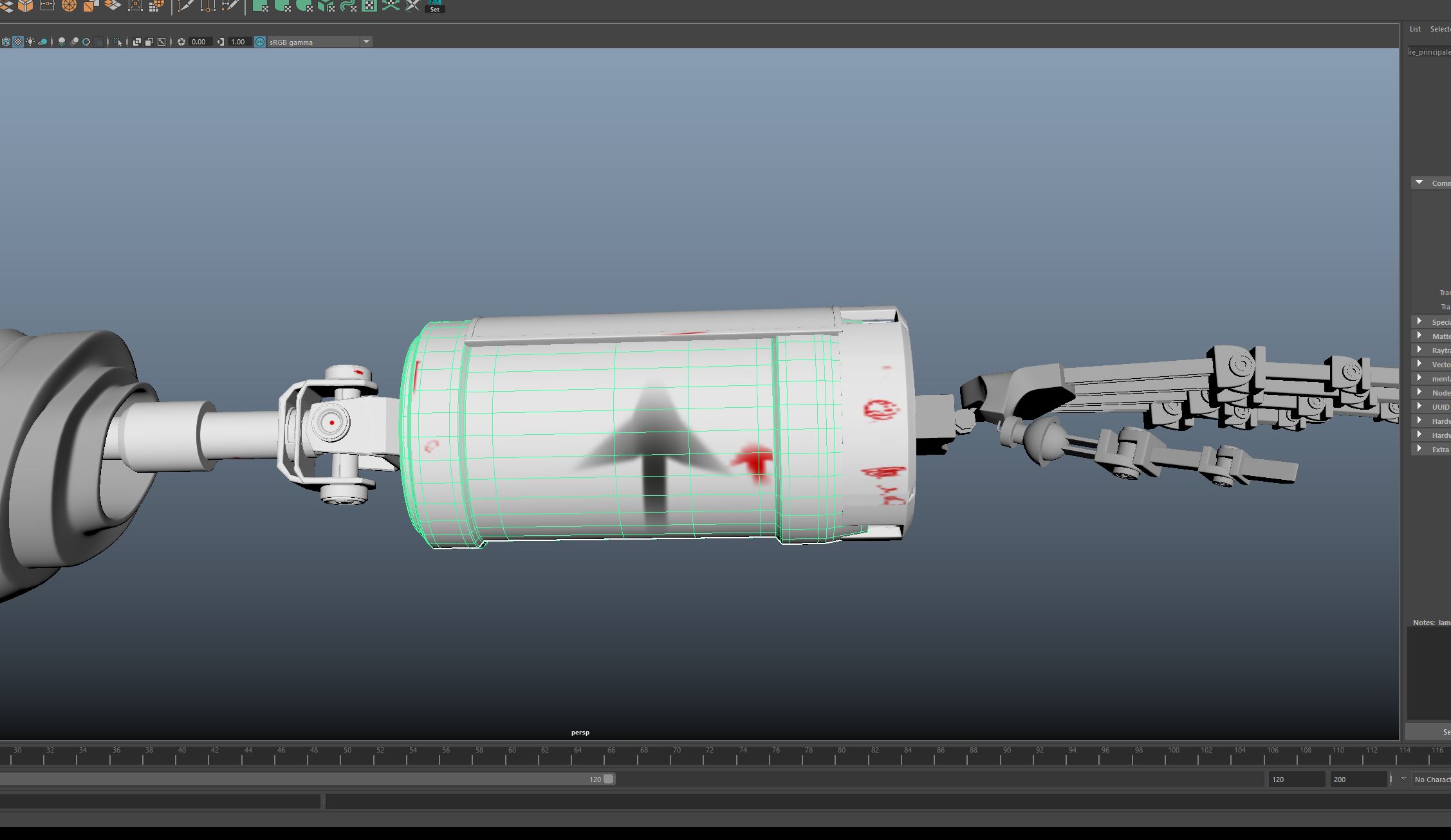Screen dimensions: 1451x840
Task: Toggle color management ON button
Action: [x=260, y=42]
